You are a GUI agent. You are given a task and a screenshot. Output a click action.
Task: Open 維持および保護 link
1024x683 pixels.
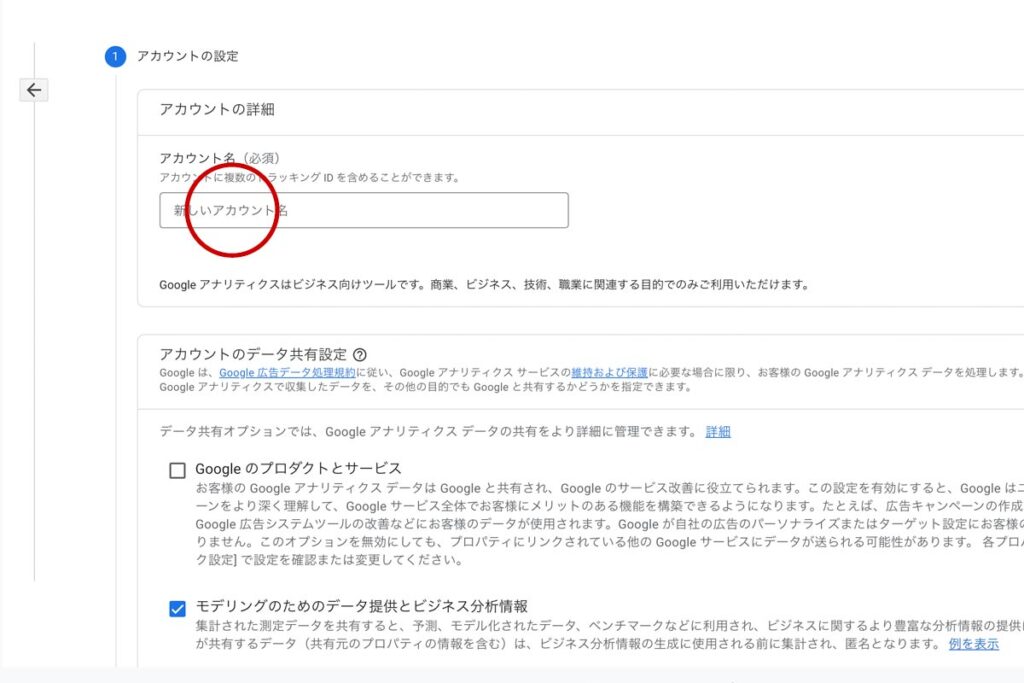click(x=609, y=373)
